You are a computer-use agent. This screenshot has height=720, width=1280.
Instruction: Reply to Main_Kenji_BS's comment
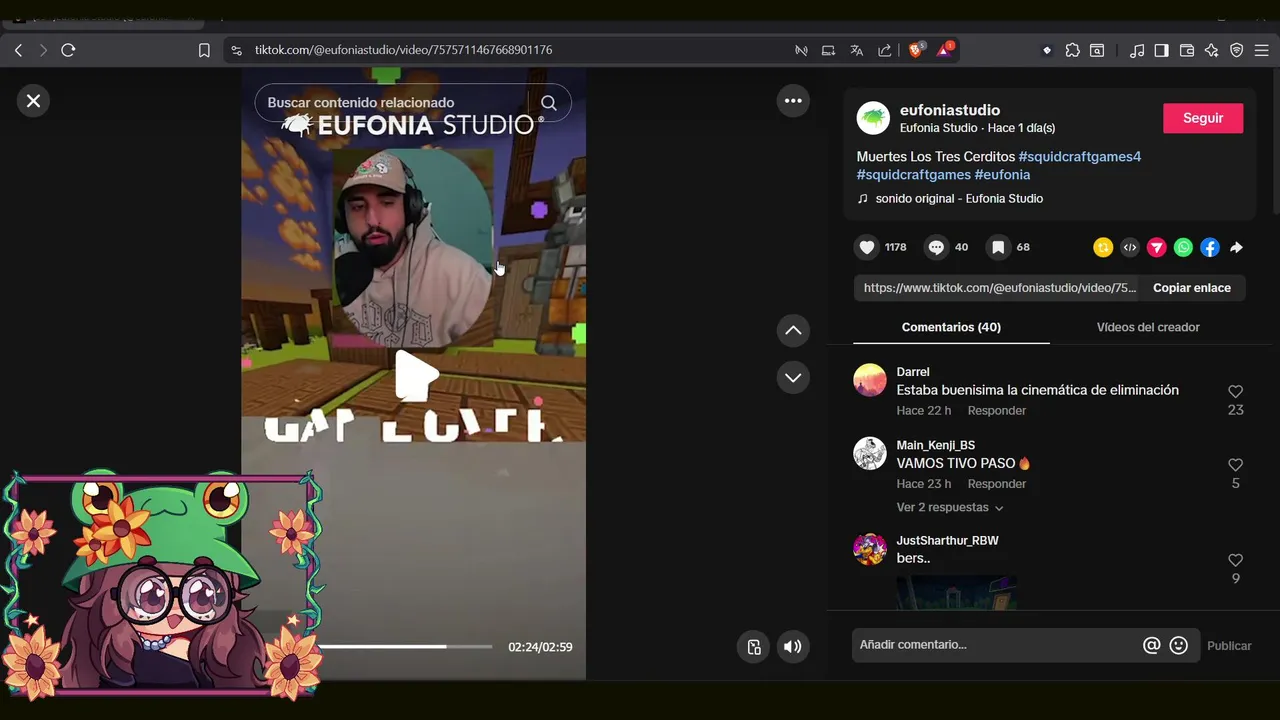coord(997,484)
